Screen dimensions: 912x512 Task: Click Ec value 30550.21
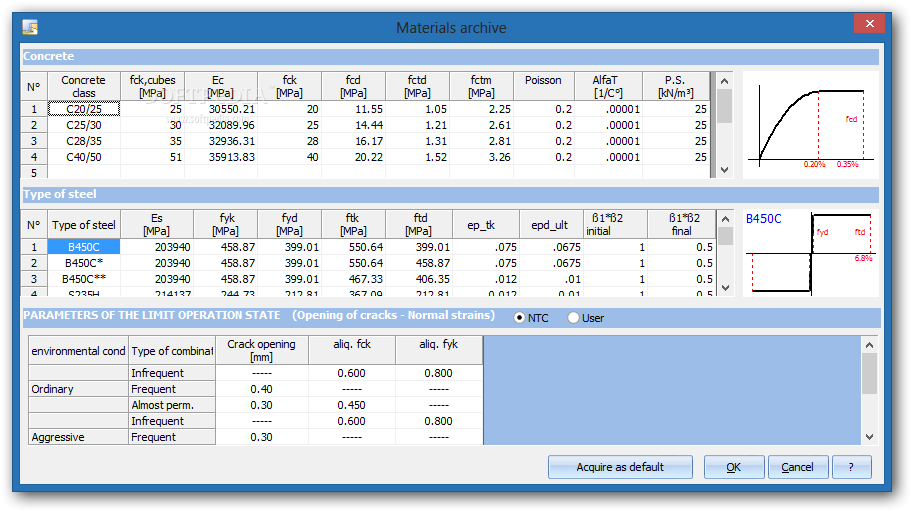pyautogui.click(x=231, y=109)
